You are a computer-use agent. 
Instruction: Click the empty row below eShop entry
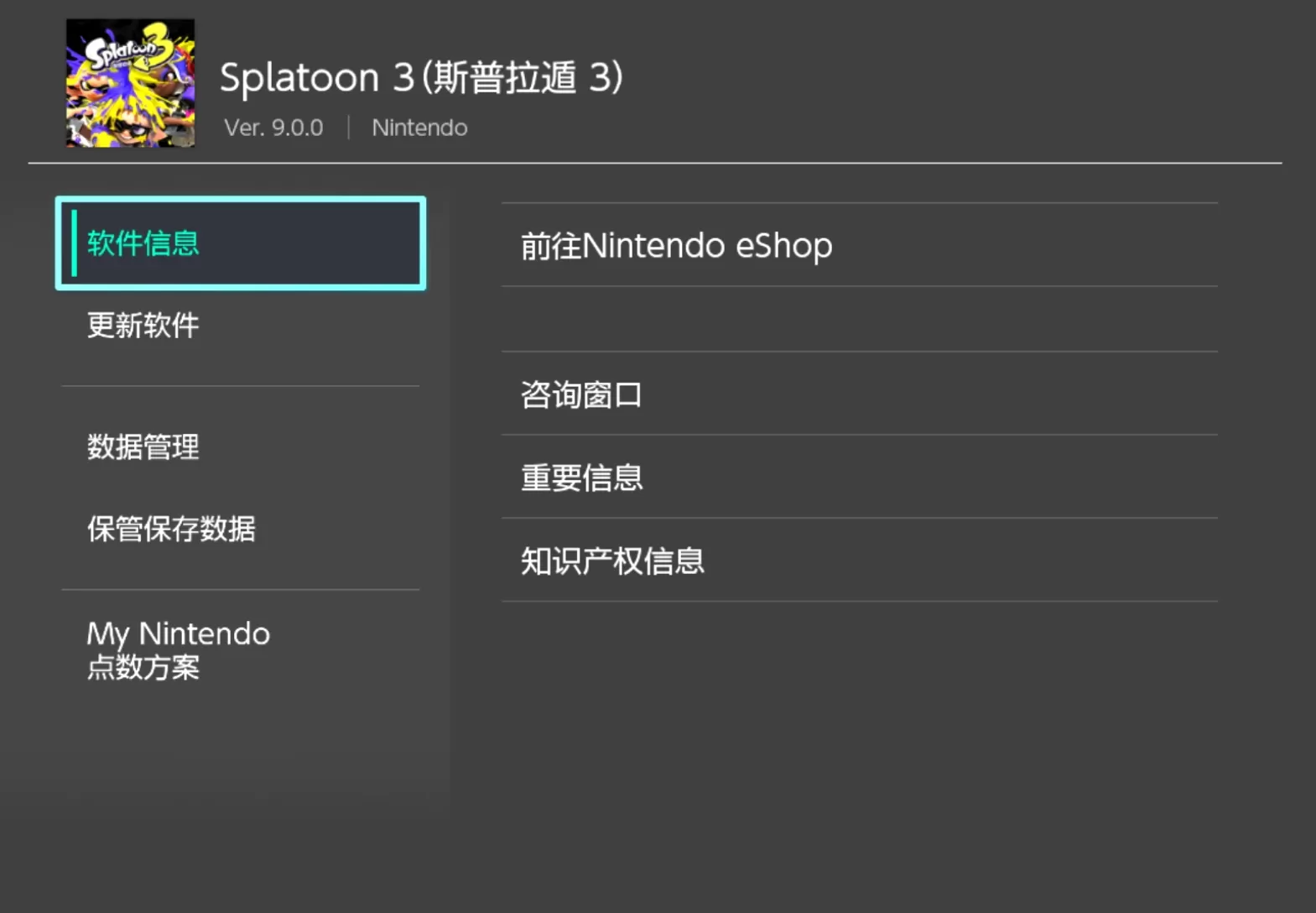(859, 319)
